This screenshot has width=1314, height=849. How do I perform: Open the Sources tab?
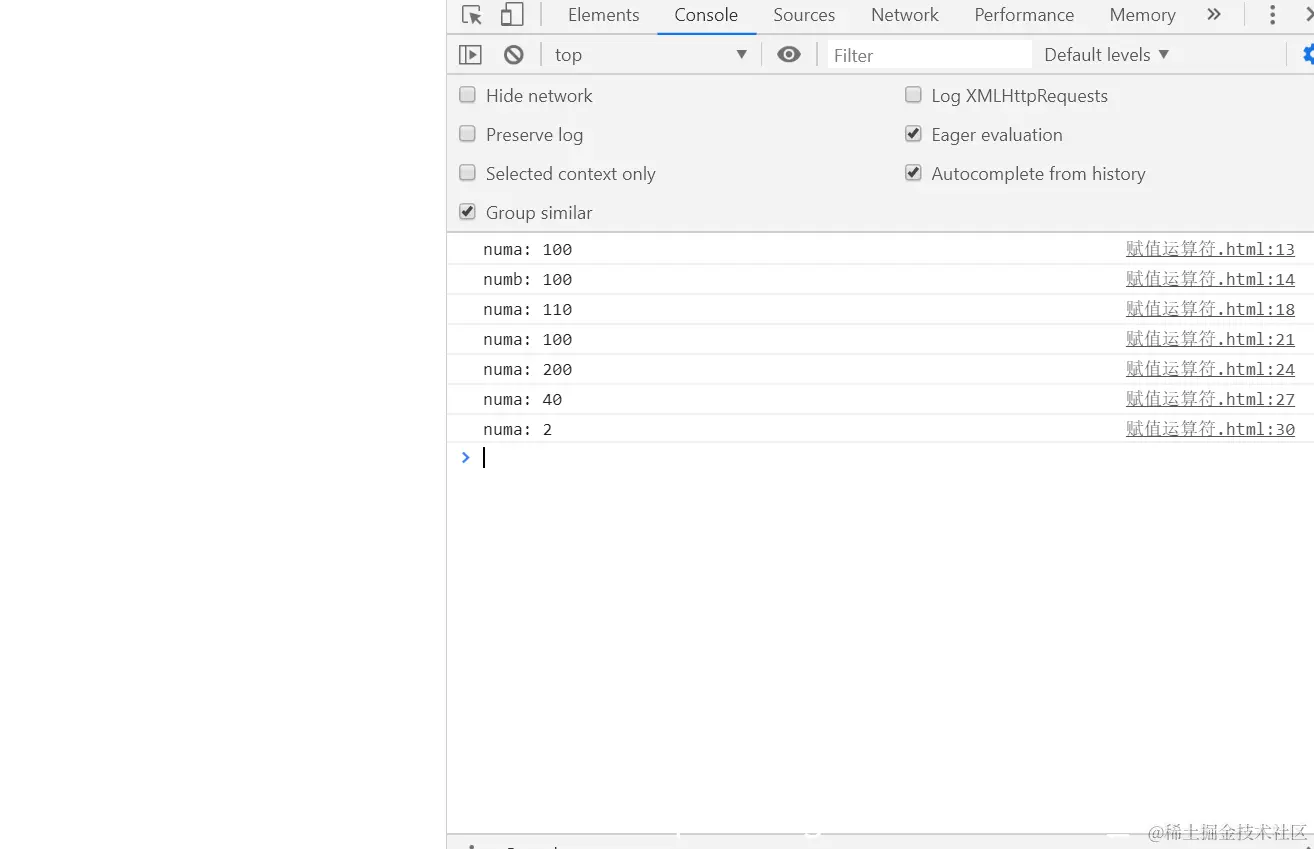[x=804, y=15]
